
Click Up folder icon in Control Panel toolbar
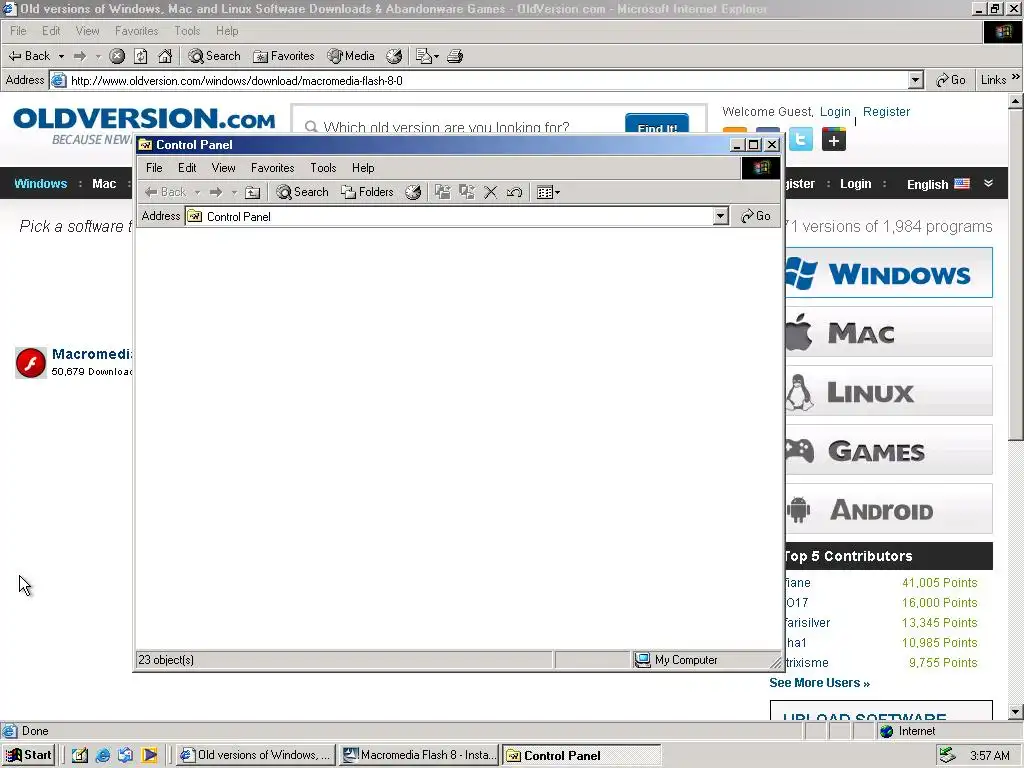(x=253, y=192)
